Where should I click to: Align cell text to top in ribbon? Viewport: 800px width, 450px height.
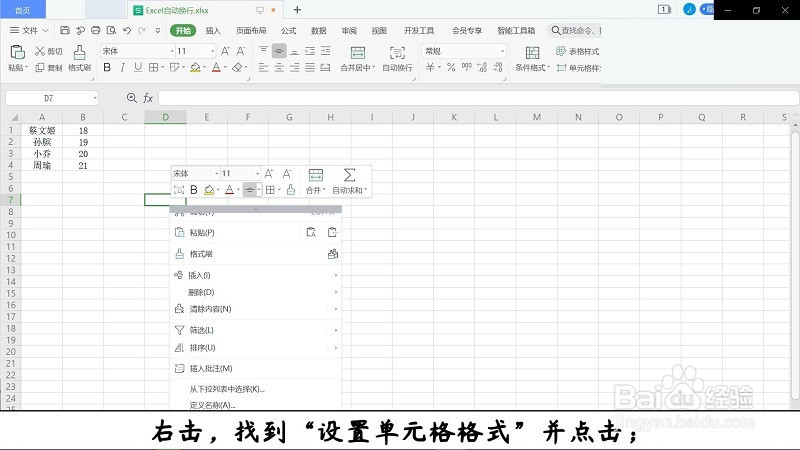(263, 51)
